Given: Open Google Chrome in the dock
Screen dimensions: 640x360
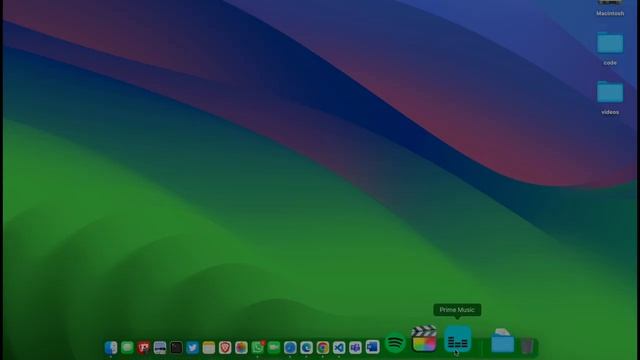Looking at the screenshot, I should click(323, 347).
